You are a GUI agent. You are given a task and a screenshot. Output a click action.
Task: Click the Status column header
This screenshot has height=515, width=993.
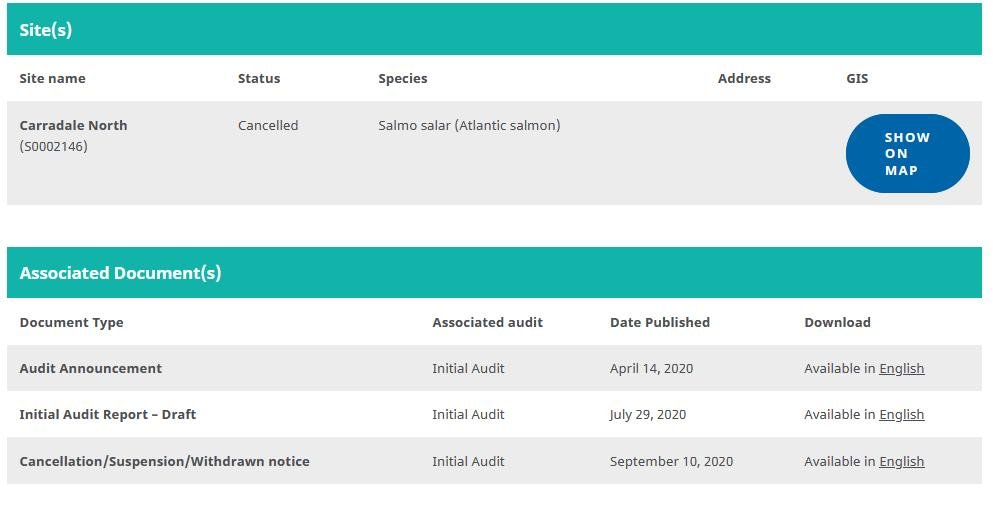(x=259, y=79)
